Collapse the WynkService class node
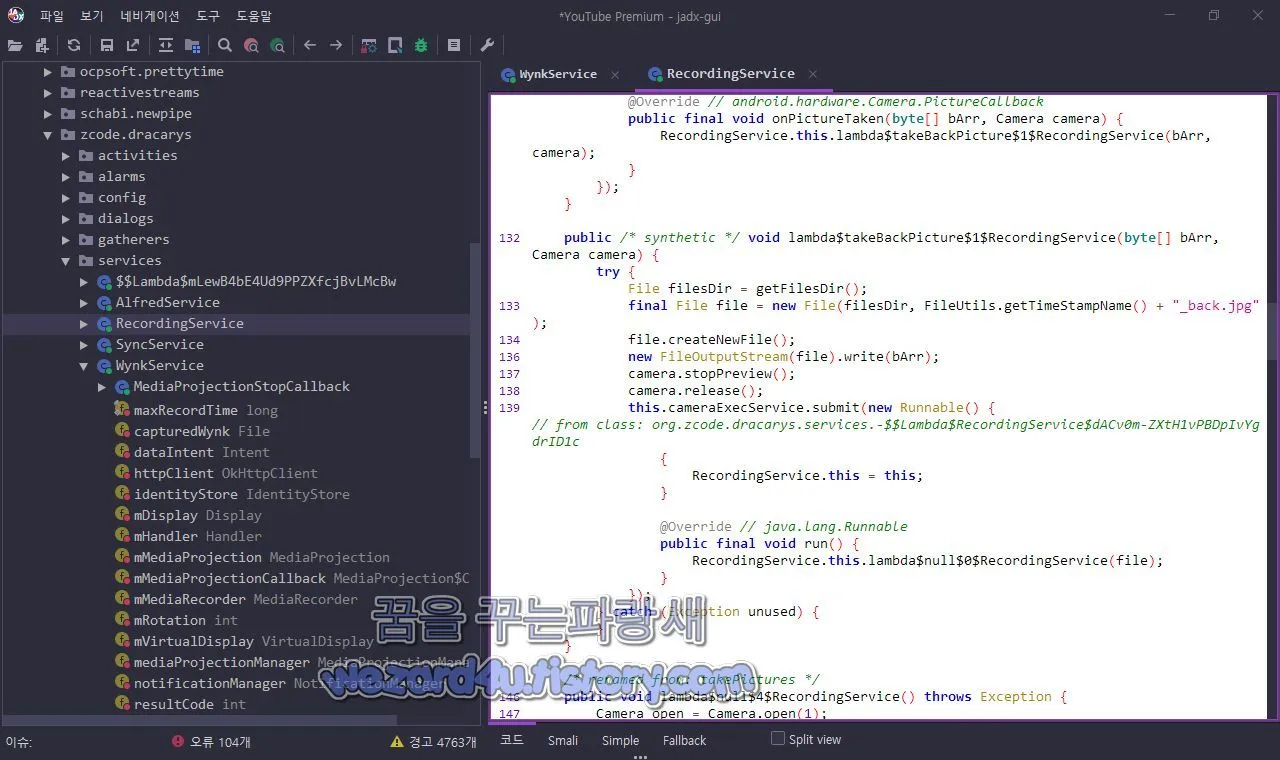 (x=84, y=366)
